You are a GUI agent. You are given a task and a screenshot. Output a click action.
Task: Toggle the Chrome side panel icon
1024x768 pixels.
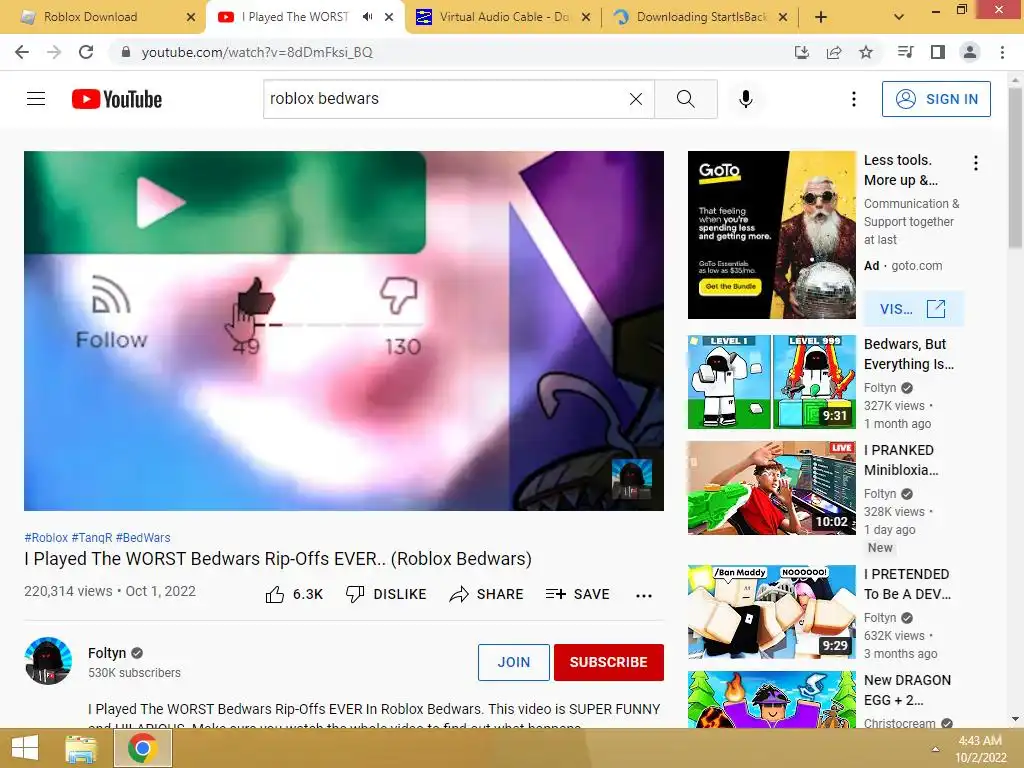click(938, 52)
